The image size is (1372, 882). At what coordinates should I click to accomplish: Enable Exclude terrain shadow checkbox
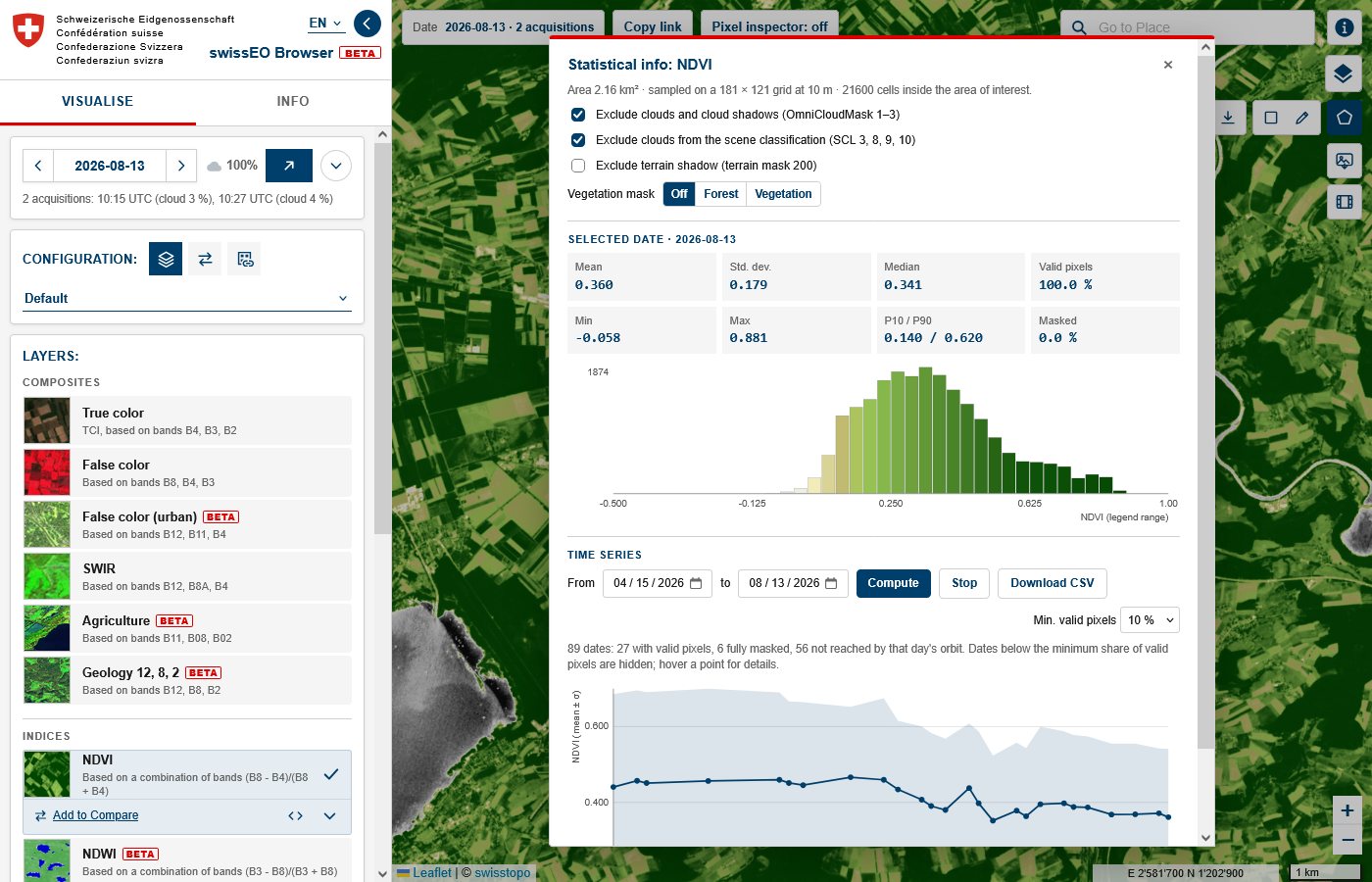coord(578,166)
